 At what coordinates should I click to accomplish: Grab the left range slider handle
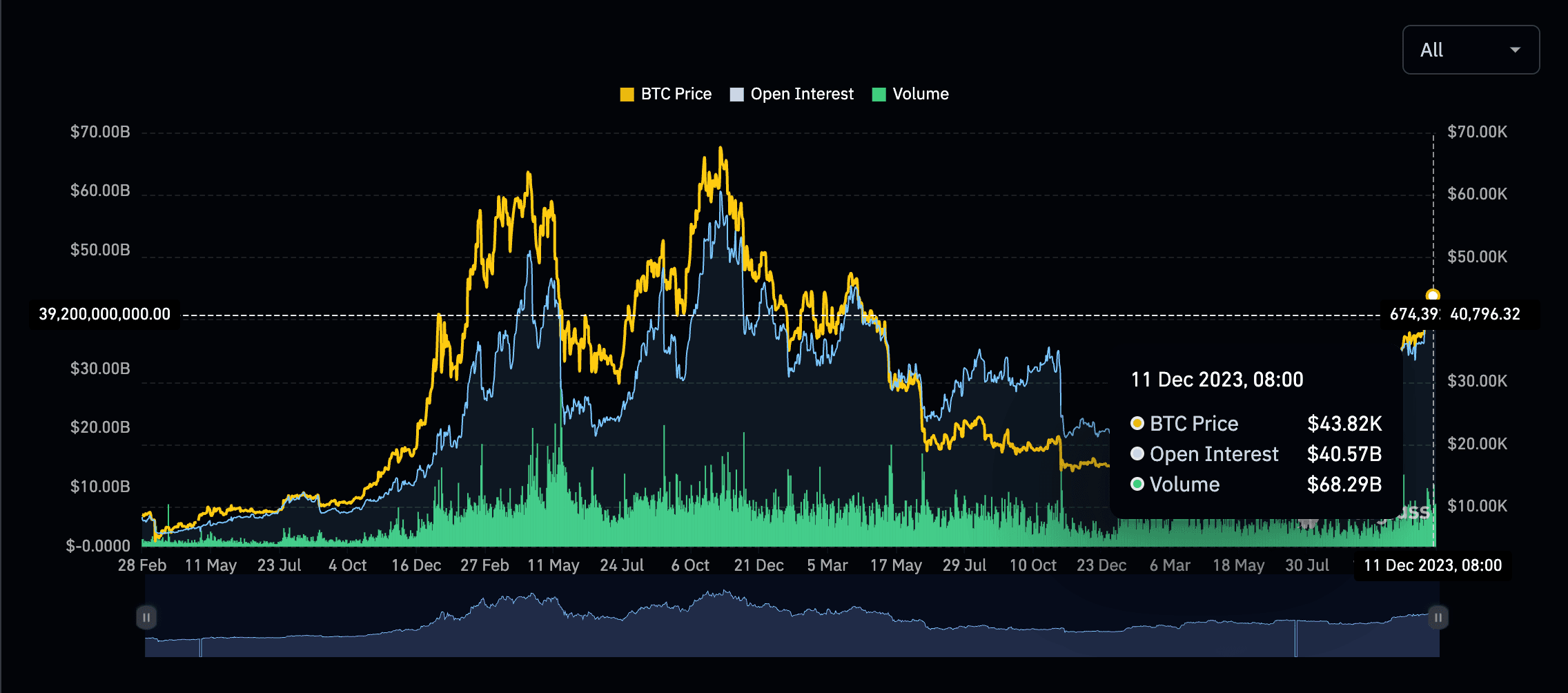146,617
